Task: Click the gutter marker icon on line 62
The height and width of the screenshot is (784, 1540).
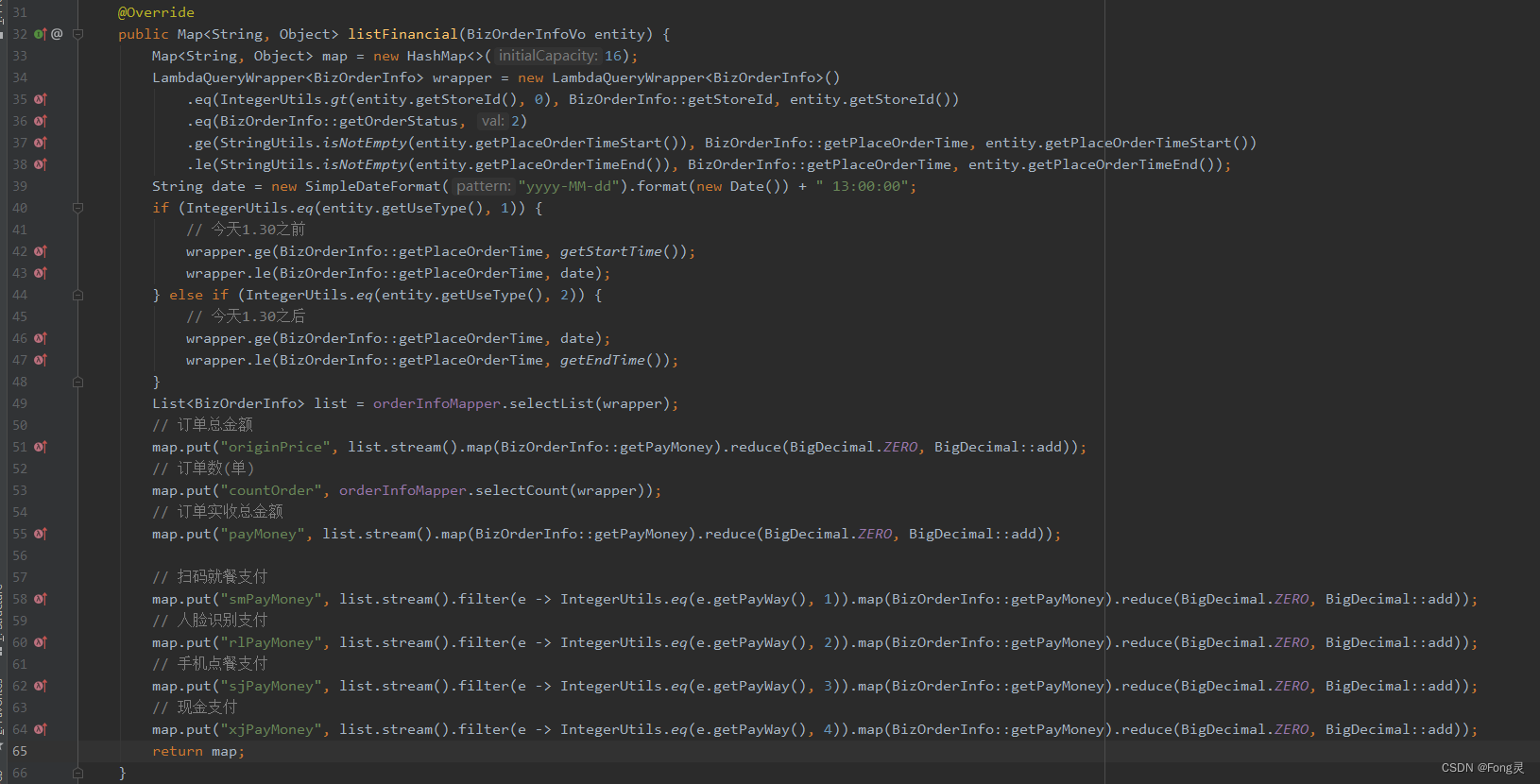Action: [41, 686]
